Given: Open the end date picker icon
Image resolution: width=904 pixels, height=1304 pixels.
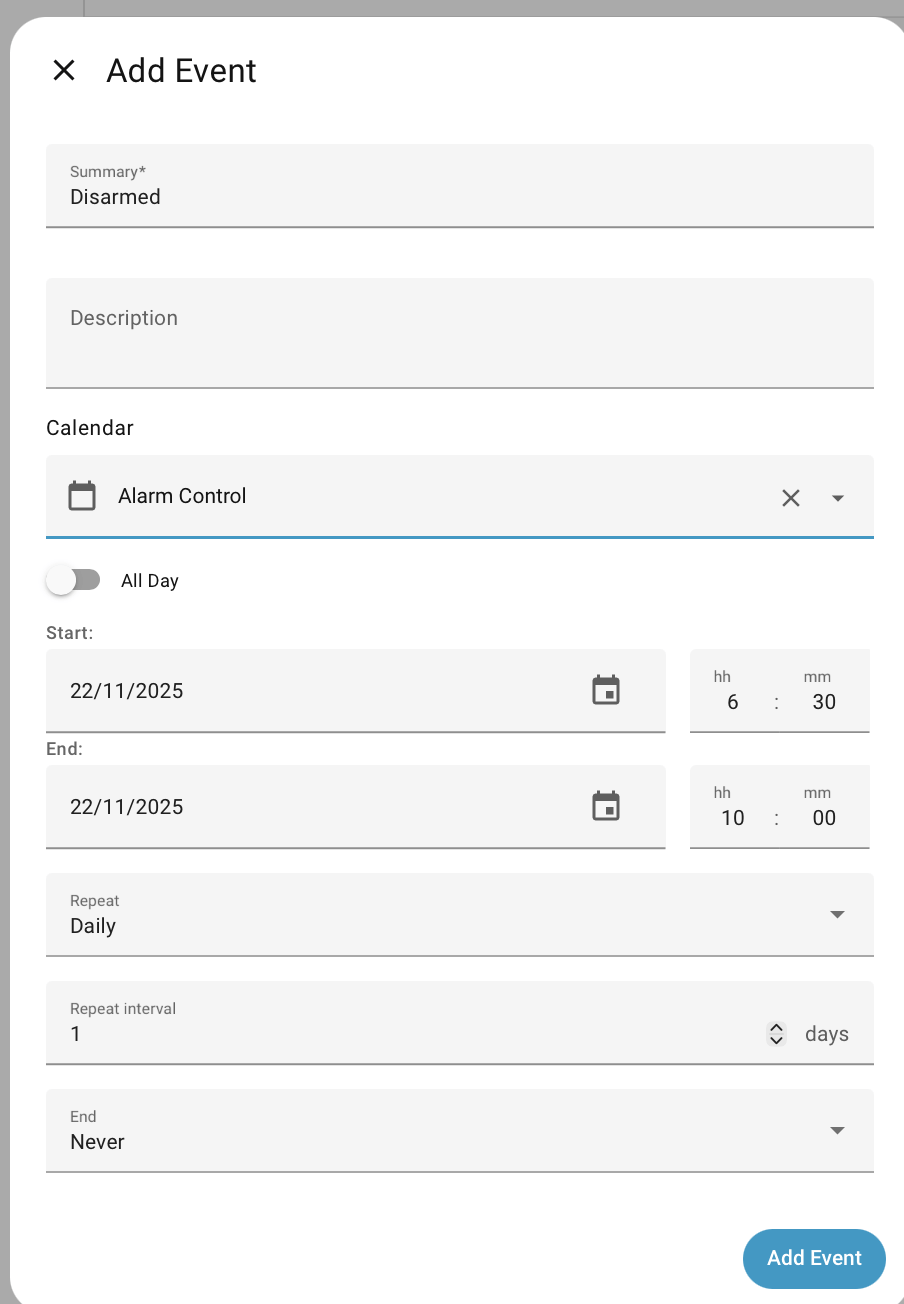Looking at the screenshot, I should click(606, 807).
